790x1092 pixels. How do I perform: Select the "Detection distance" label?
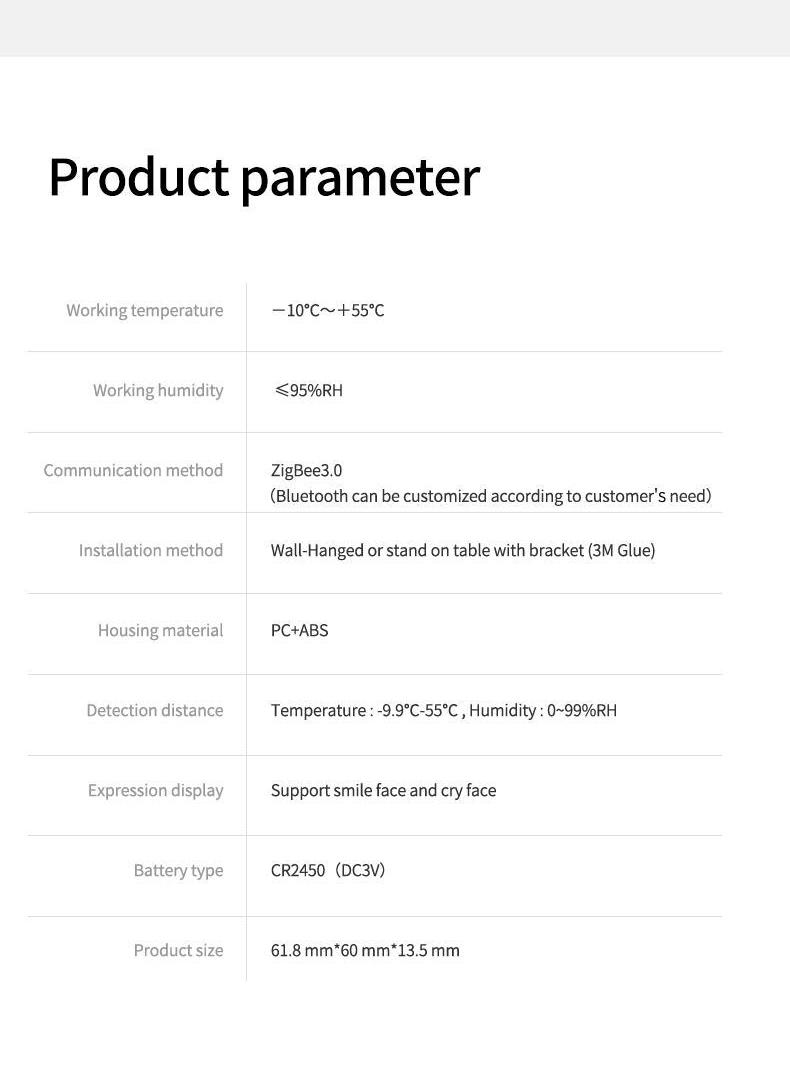click(x=155, y=710)
